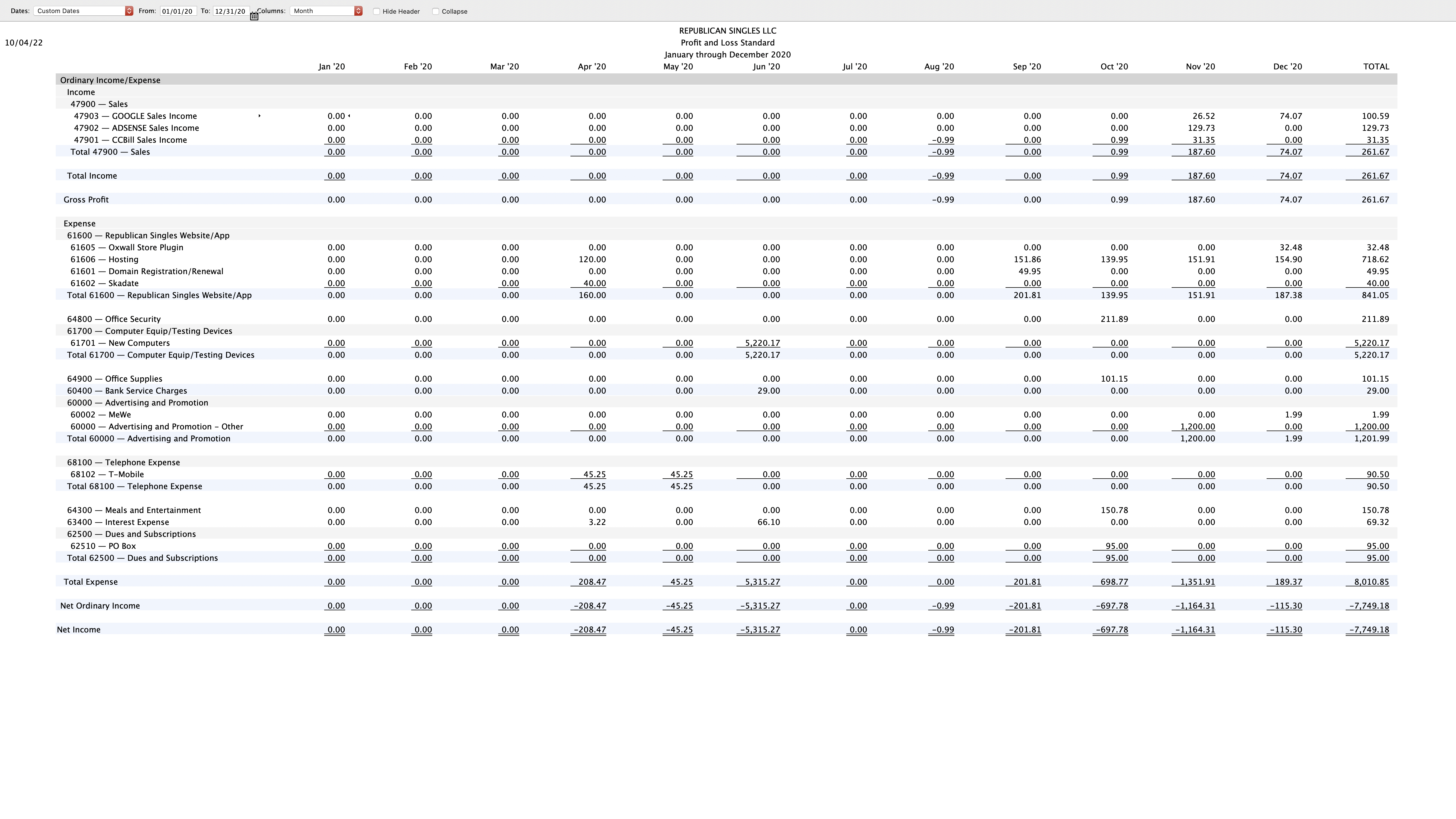1456x819 pixels.
Task: Open the Columns dropdown showing Month
Action: (326, 11)
